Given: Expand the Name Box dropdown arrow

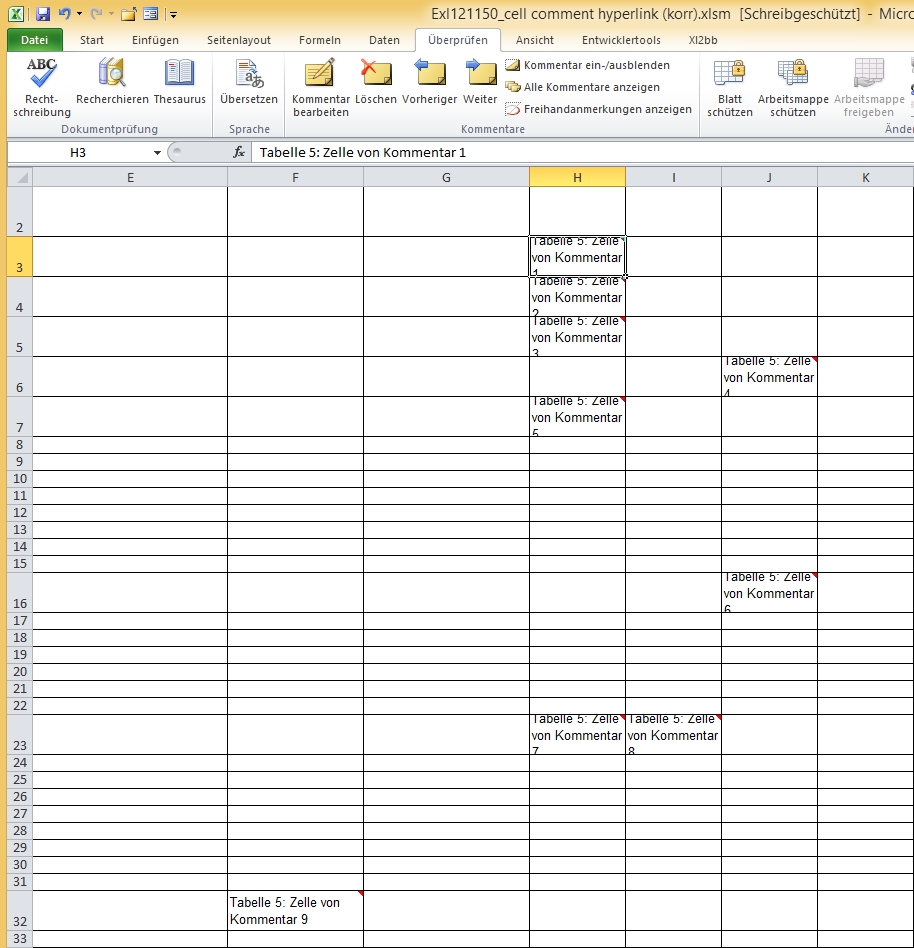Looking at the screenshot, I should point(157,153).
